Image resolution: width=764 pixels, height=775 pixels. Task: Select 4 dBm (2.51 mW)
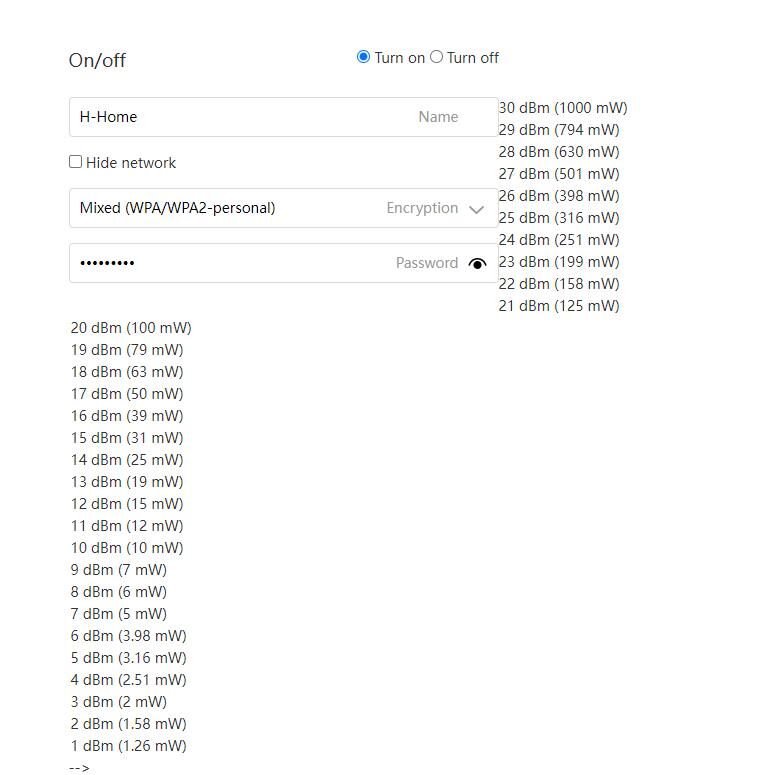point(128,680)
